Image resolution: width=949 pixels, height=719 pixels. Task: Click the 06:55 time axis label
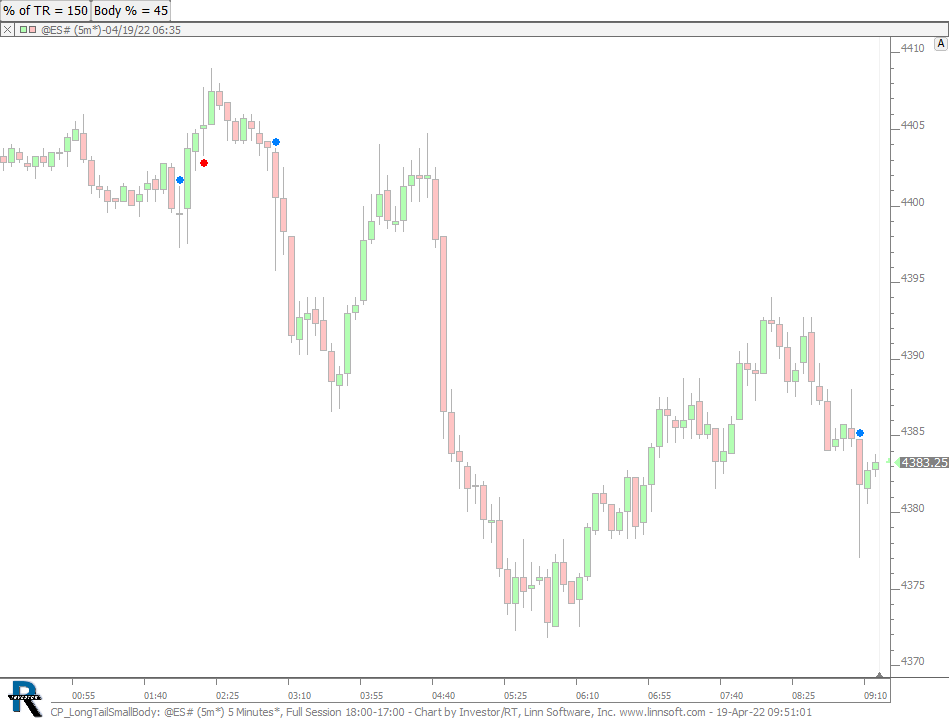tap(660, 696)
